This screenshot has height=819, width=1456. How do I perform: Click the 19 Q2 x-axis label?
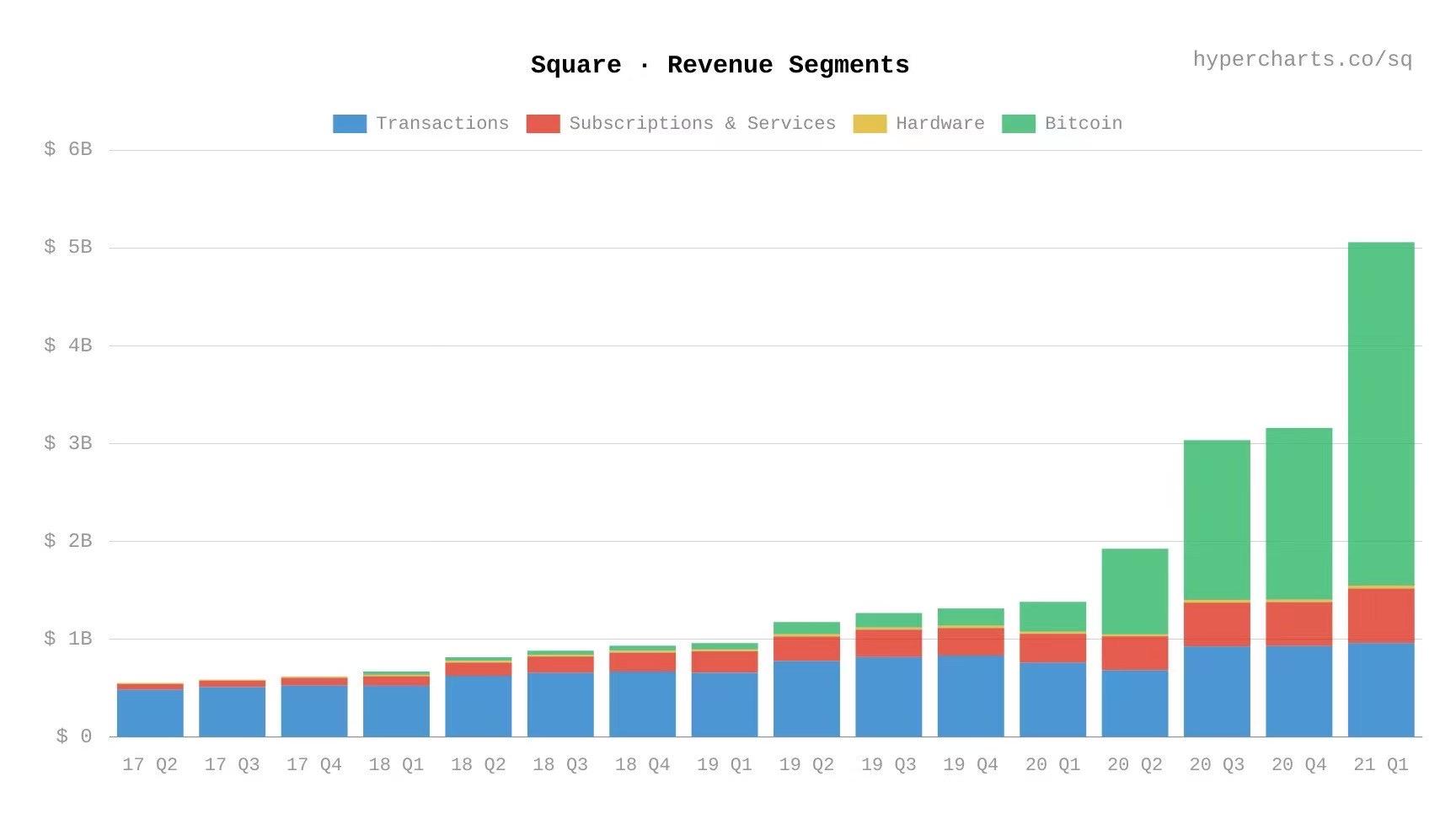pos(806,765)
